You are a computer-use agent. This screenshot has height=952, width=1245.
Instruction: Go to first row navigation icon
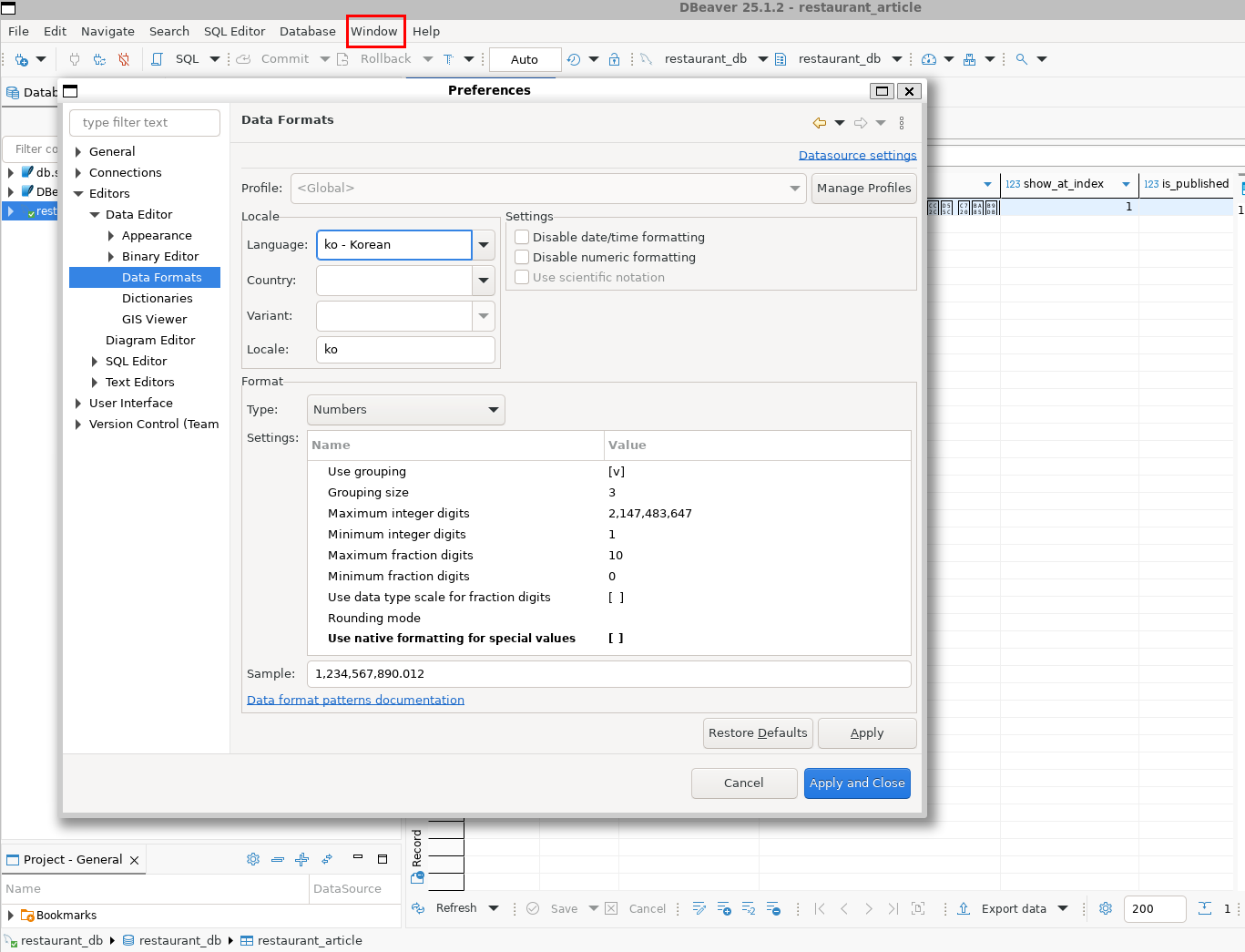[x=820, y=908]
